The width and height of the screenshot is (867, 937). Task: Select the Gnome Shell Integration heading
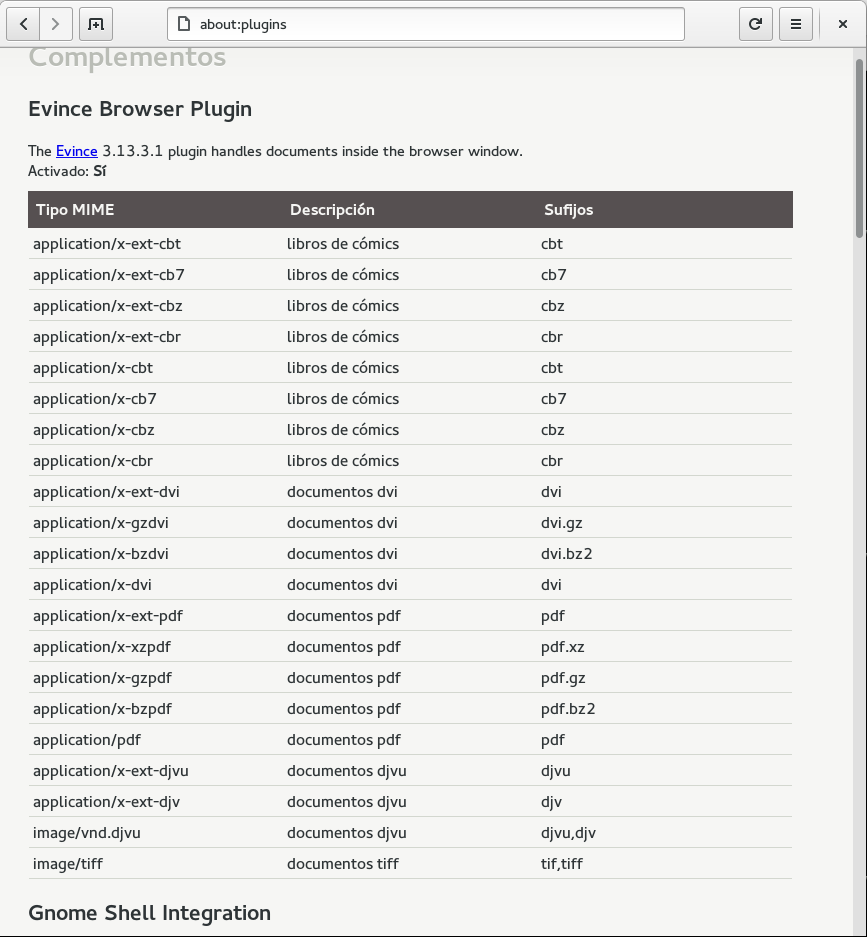point(149,913)
